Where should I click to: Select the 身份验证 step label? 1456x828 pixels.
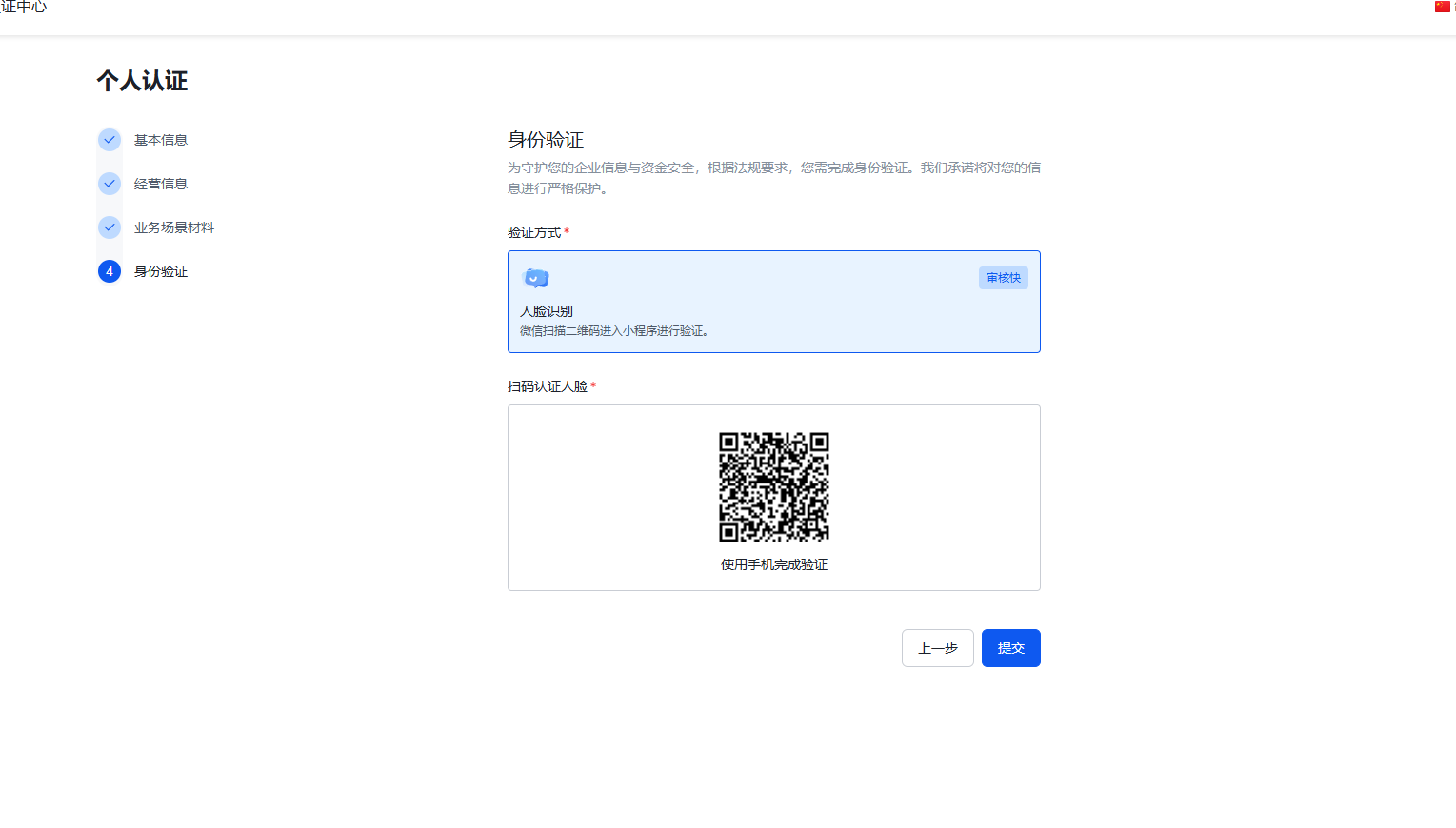pyautogui.click(x=161, y=271)
